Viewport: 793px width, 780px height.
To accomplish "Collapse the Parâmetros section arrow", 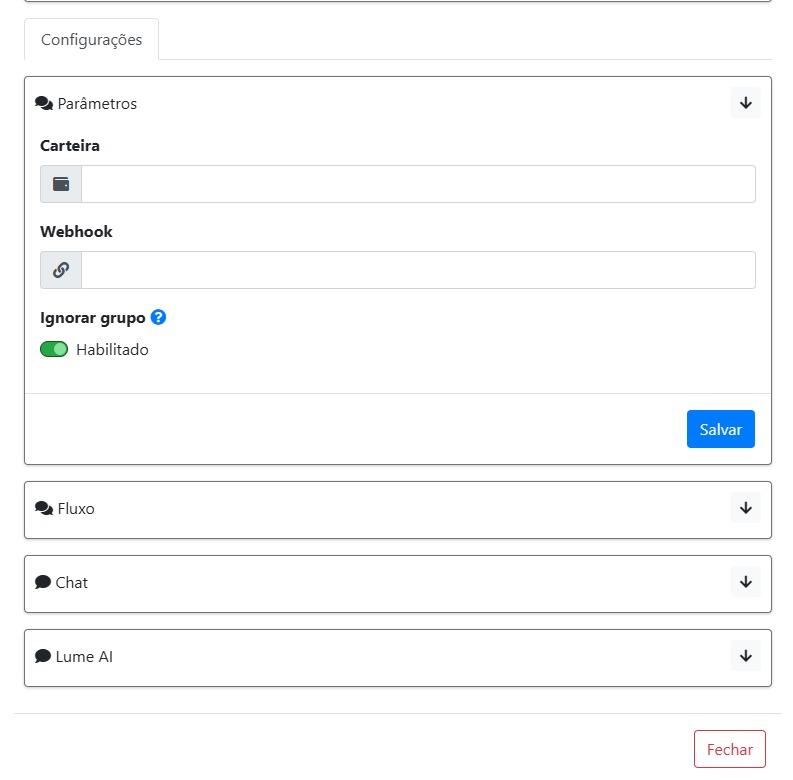I will coord(745,103).
